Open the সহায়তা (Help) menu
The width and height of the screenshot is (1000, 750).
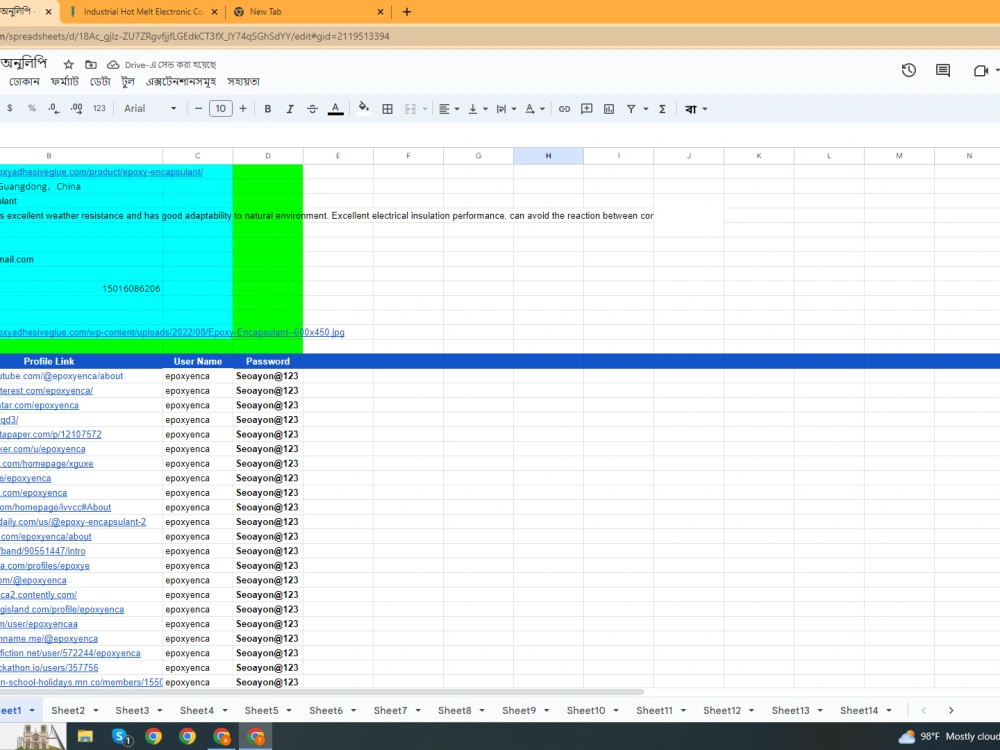(244, 82)
